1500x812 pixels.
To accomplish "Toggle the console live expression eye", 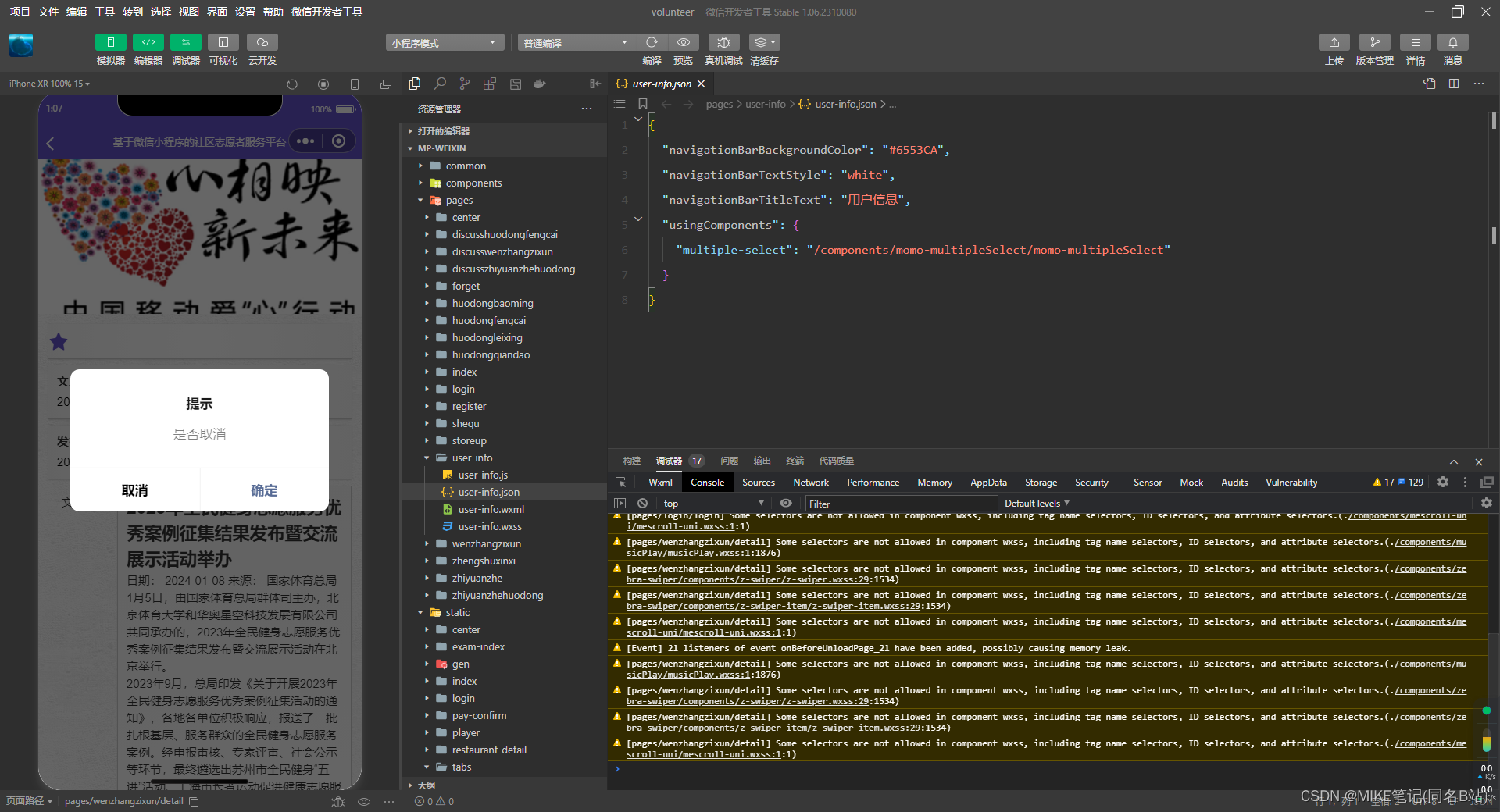I will pyautogui.click(x=786, y=504).
